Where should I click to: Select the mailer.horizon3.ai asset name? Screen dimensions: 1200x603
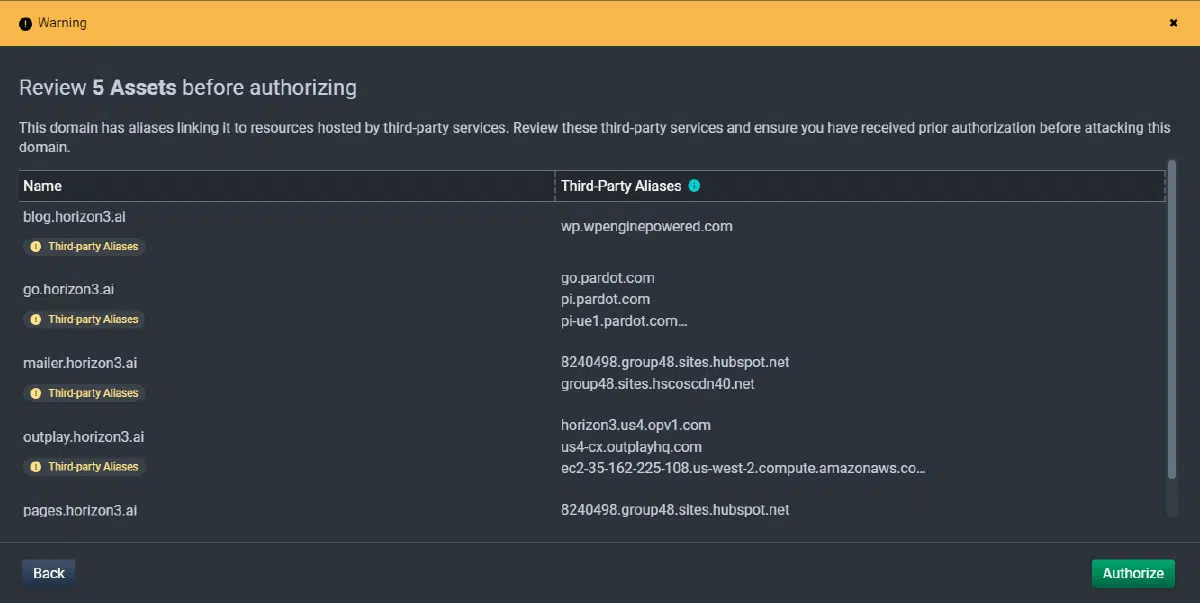click(x=80, y=362)
